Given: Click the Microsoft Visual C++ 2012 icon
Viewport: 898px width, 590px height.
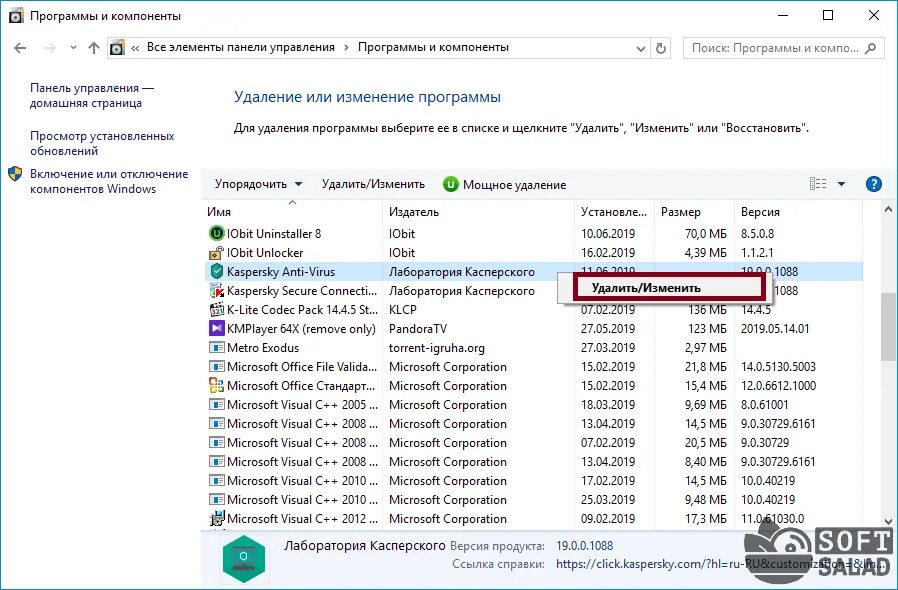Looking at the screenshot, I should pyautogui.click(x=216, y=518).
